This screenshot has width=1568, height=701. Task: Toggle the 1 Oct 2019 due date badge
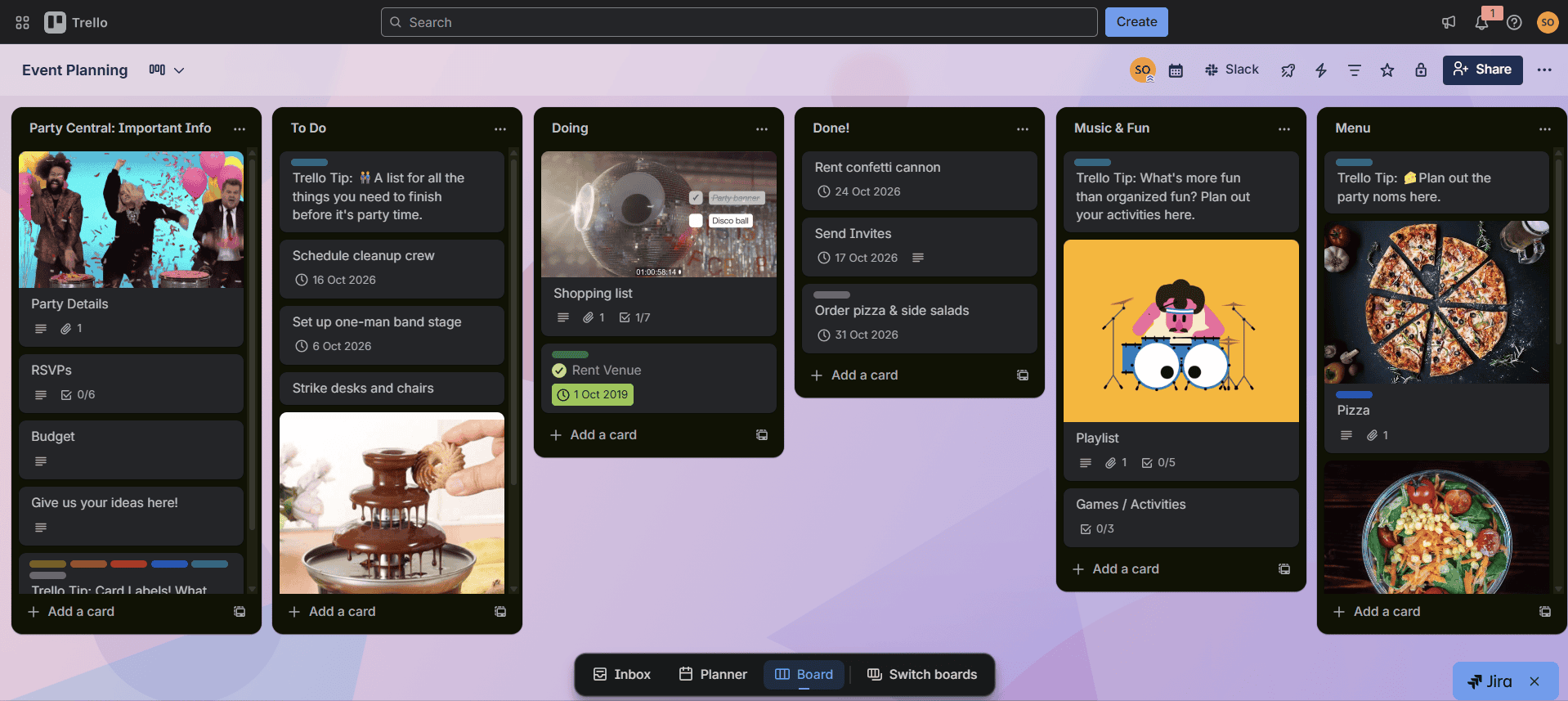tap(593, 394)
